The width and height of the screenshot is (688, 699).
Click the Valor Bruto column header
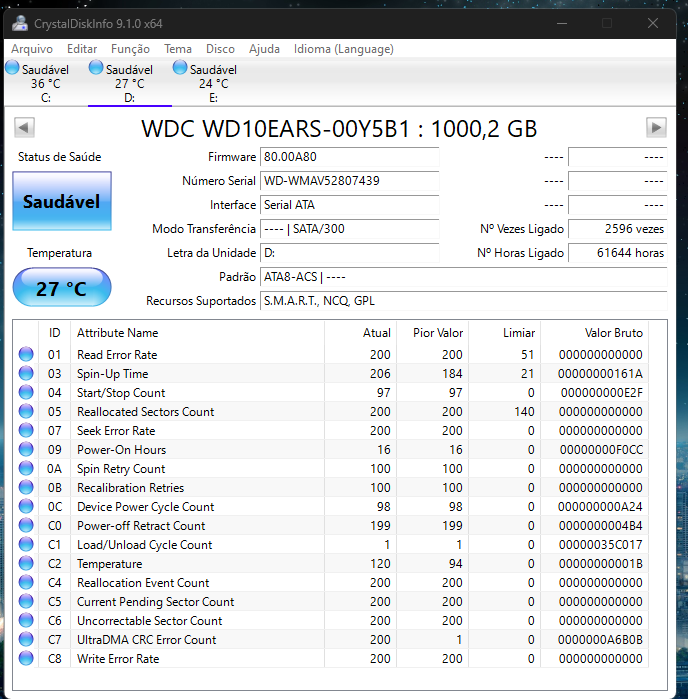594,333
